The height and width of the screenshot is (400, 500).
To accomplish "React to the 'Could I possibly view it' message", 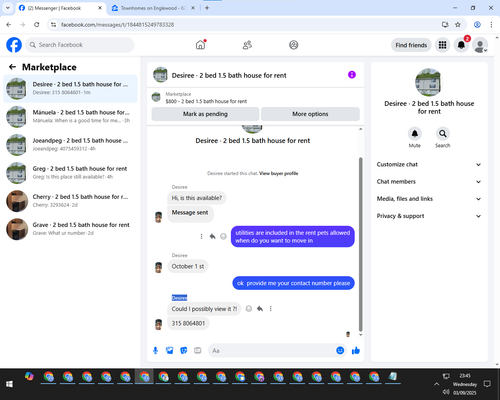I will pyautogui.click(x=249, y=309).
